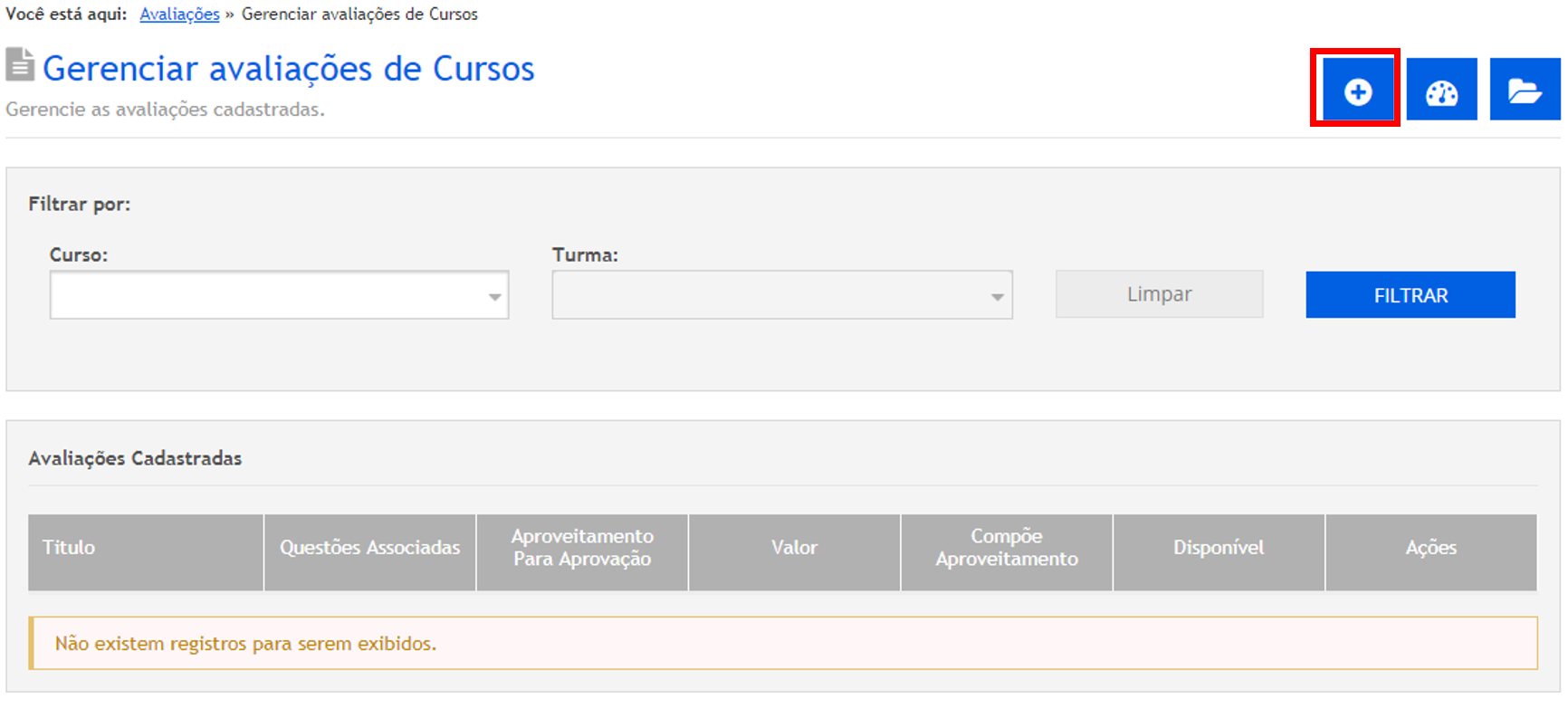
Task: Click the 'Não existem registros' message
Action: click(245, 644)
